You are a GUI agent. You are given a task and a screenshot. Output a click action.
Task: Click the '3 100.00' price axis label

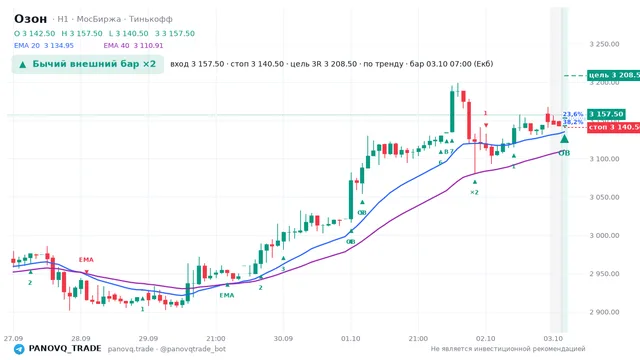click(x=604, y=159)
